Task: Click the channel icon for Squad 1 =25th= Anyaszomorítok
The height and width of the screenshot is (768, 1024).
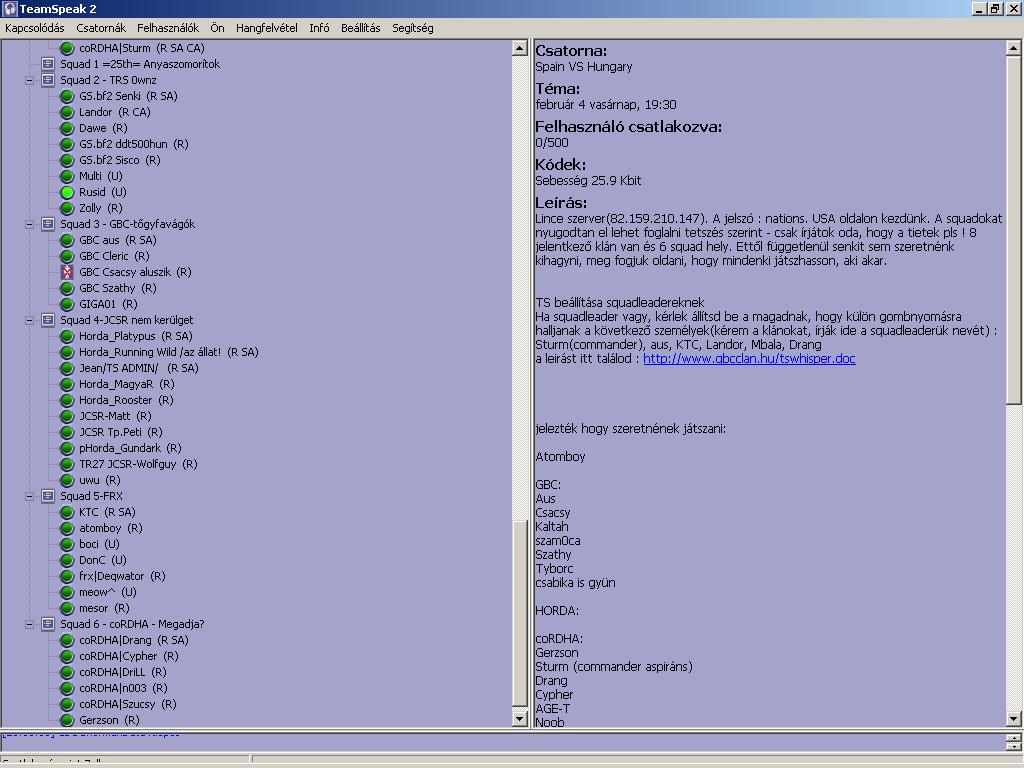Action: coord(48,64)
